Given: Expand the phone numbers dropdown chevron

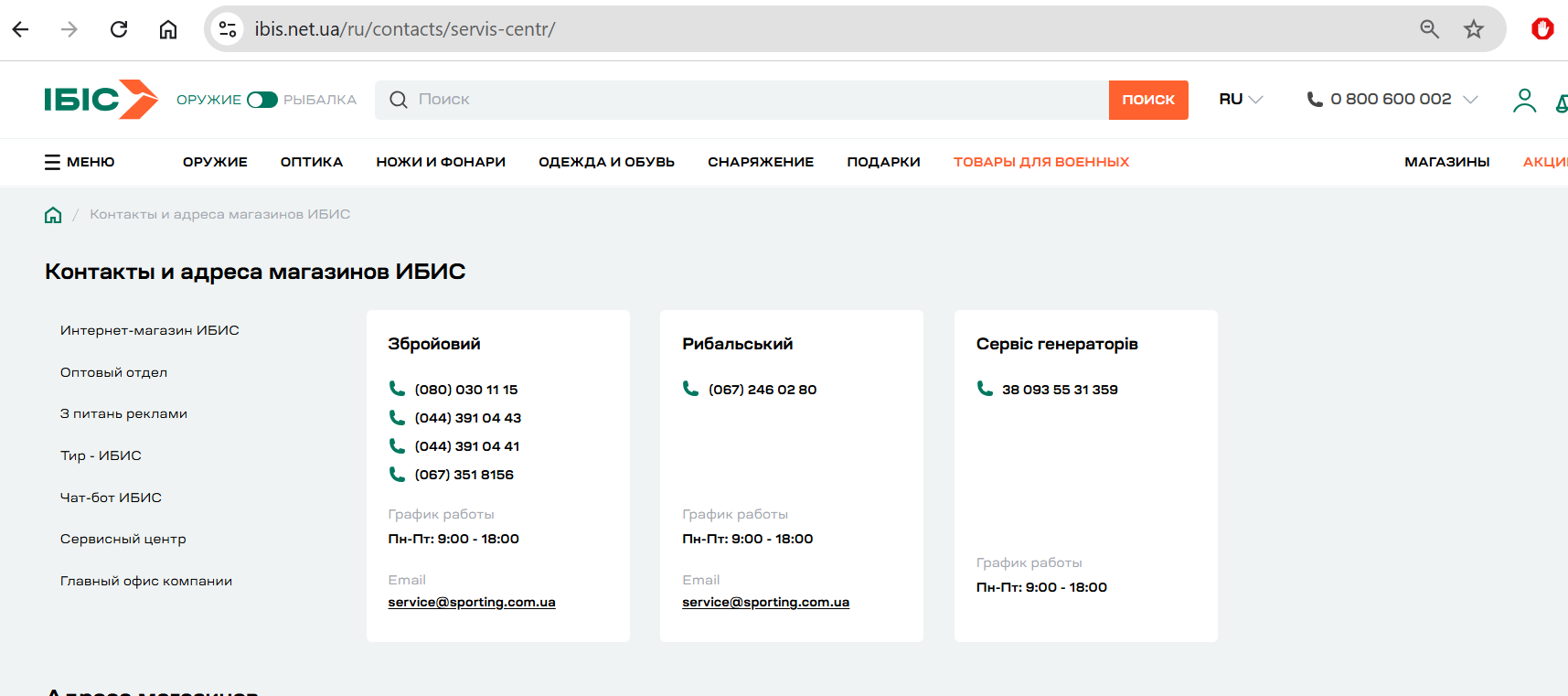Looking at the screenshot, I should pos(1470,100).
